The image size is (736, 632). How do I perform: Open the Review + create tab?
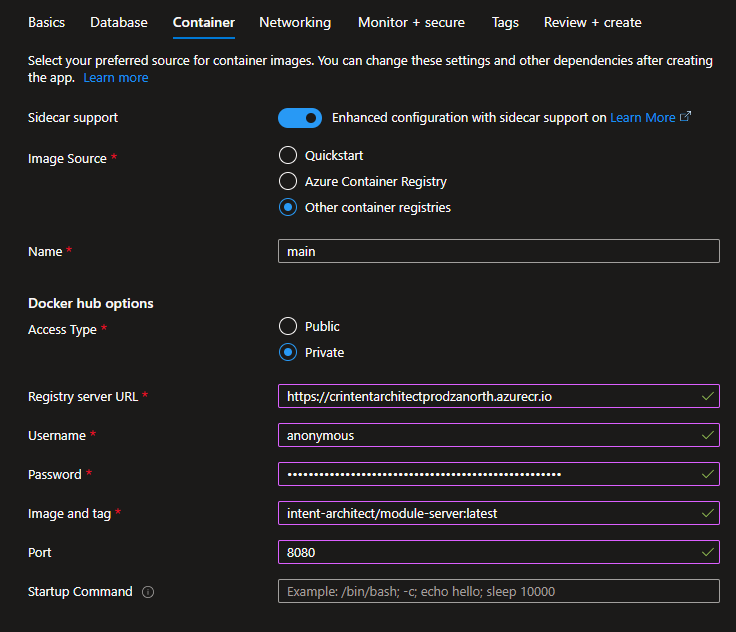pyautogui.click(x=592, y=22)
